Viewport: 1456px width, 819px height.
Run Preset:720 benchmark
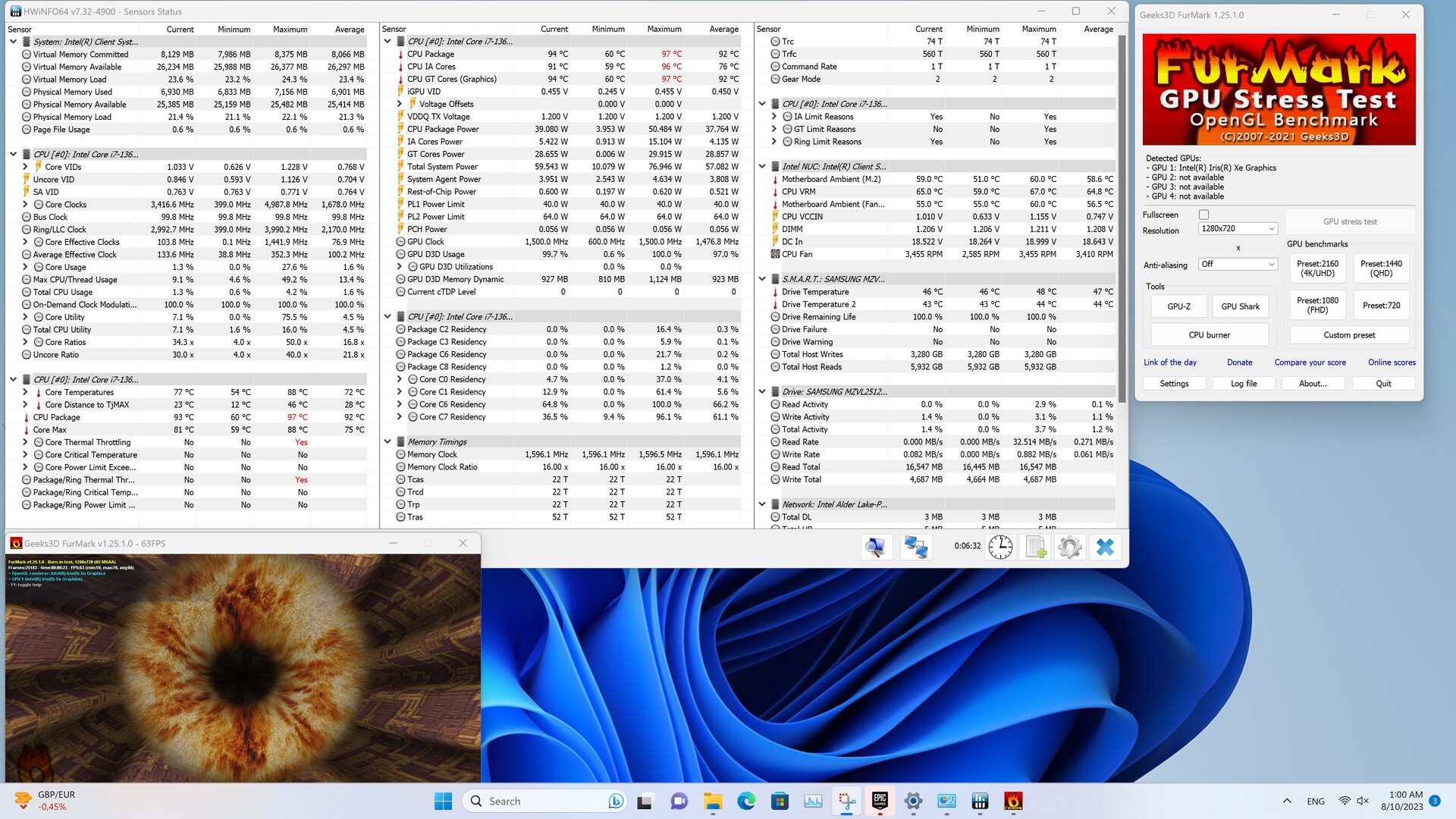1381,305
